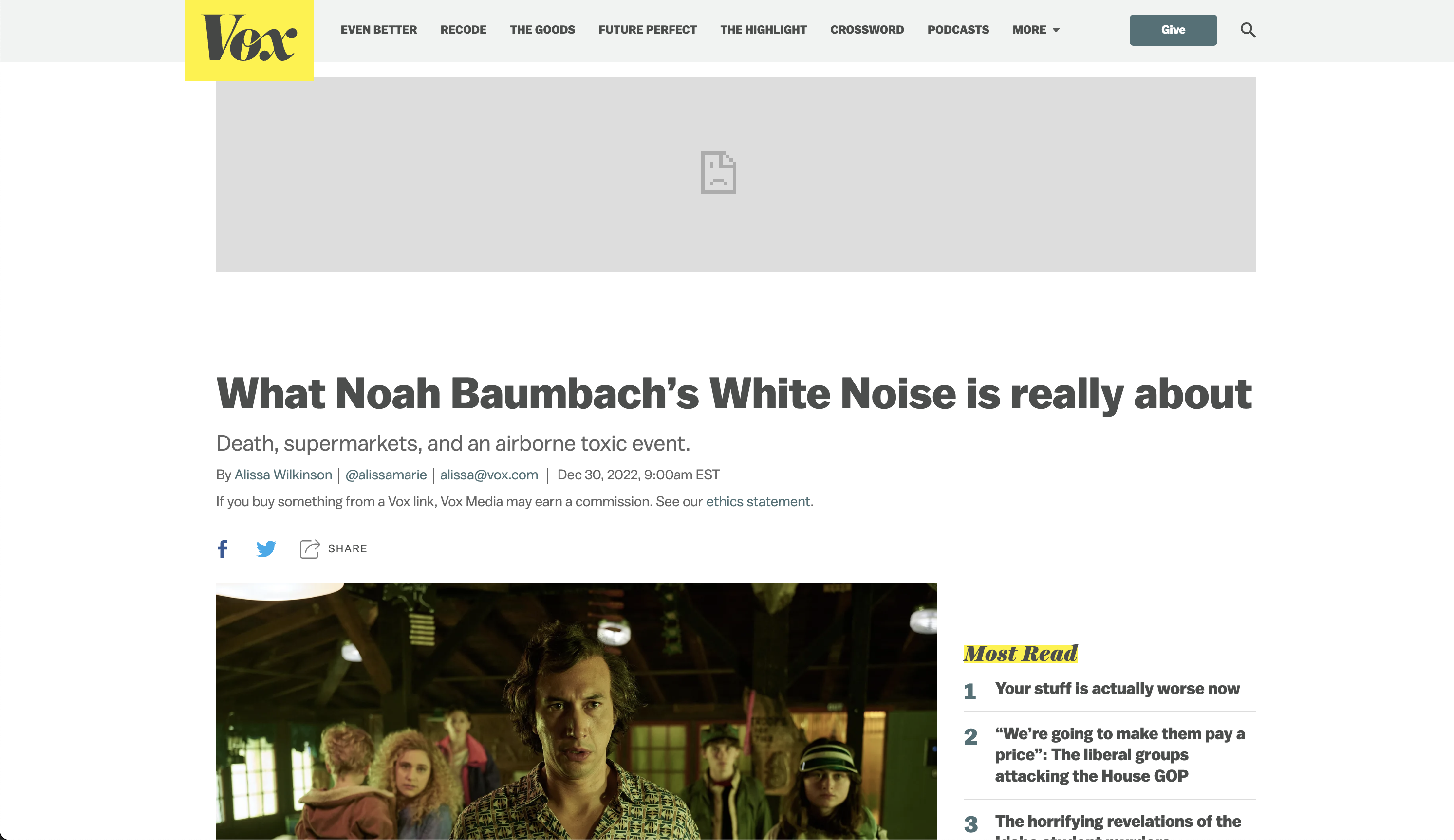This screenshot has height=840, width=1454.
Task: Share article on Facebook icon
Action: click(x=222, y=549)
